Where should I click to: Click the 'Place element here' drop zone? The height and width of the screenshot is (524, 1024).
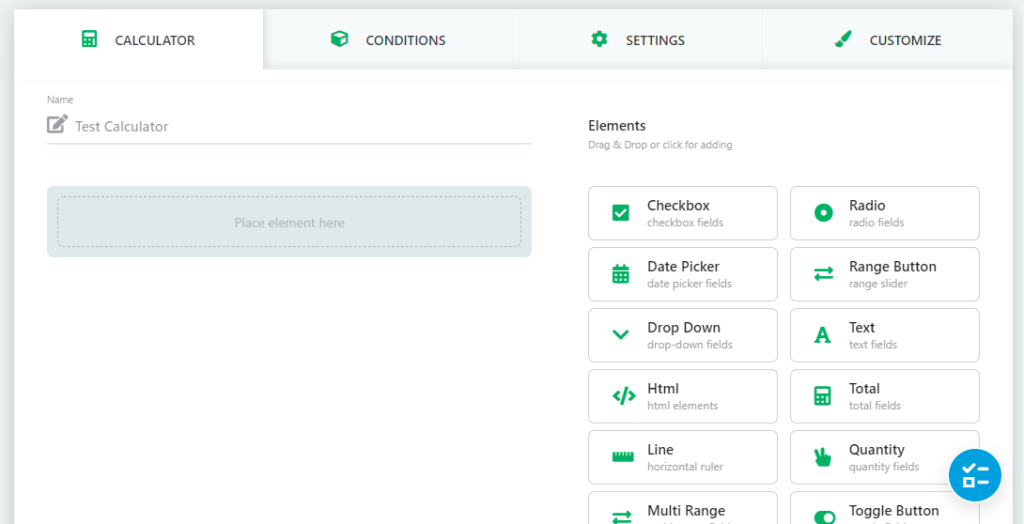(289, 222)
